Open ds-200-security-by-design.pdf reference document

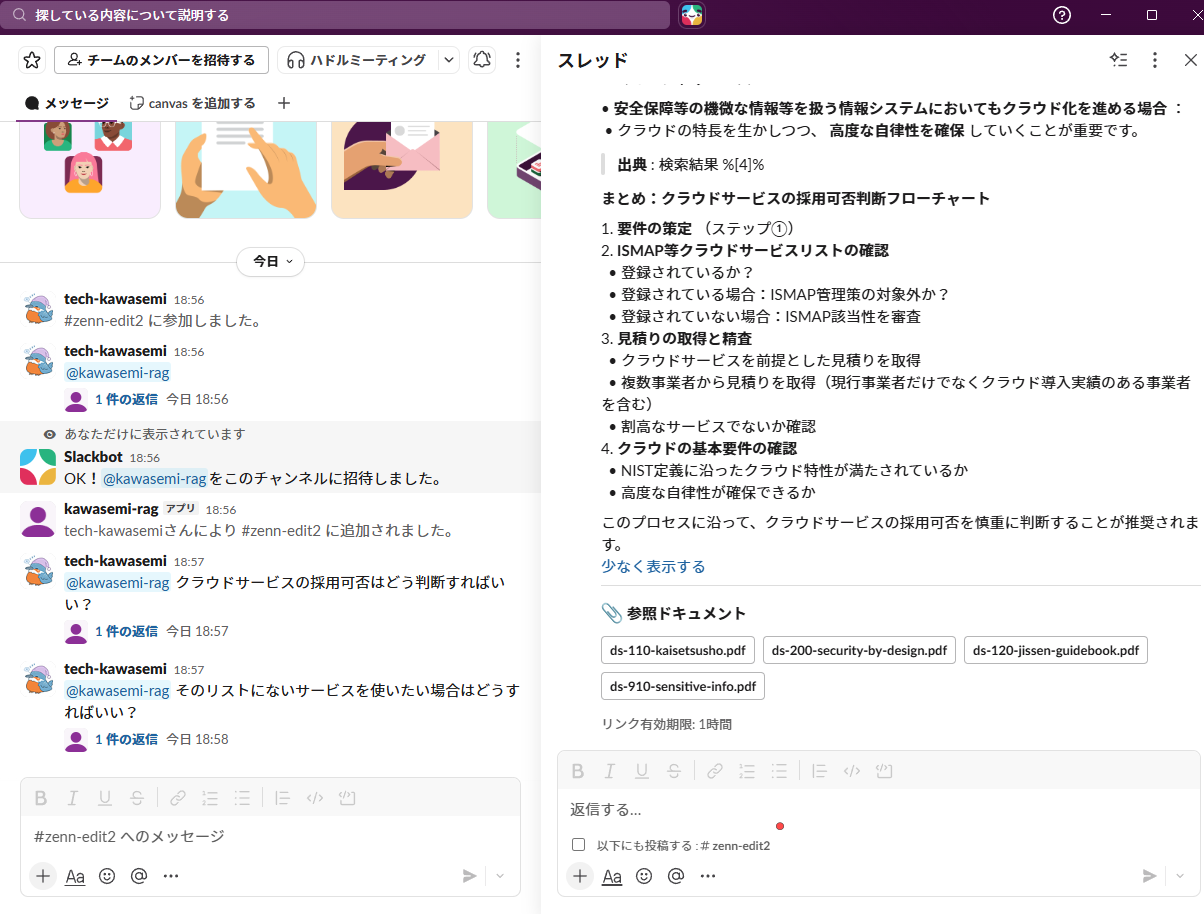859,650
